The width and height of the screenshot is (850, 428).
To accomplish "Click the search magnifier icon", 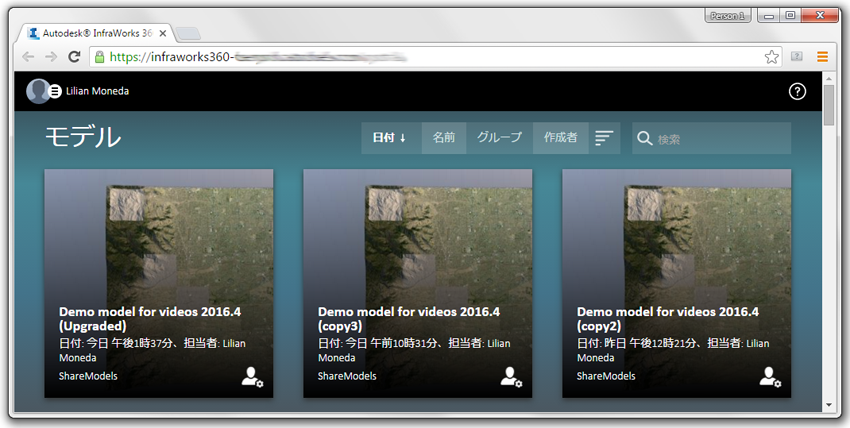I will click(x=644, y=139).
